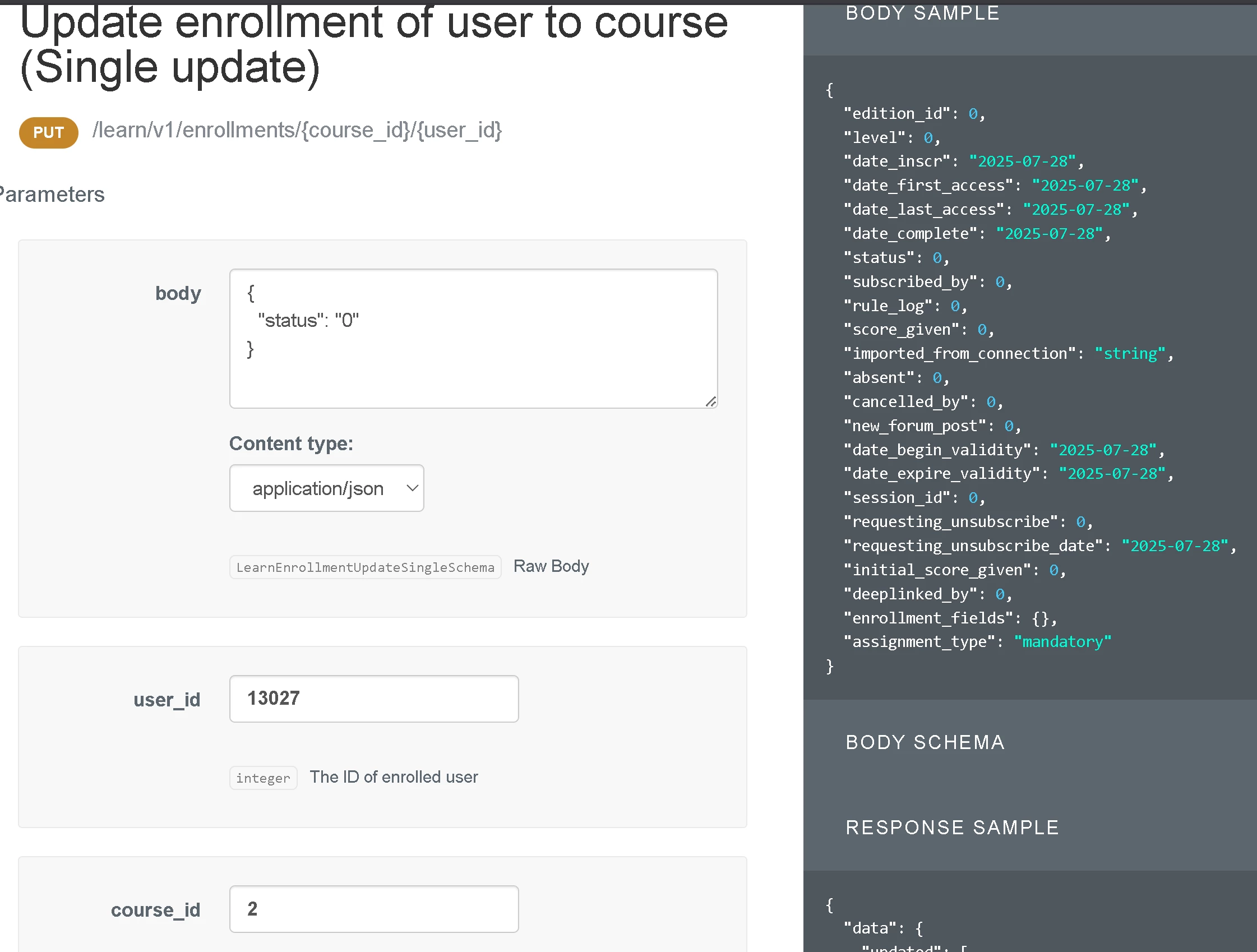This screenshot has width=1257, height=952.
Task: Click the RESPONSE SAMPLE heading
Action: coord(952,828)
